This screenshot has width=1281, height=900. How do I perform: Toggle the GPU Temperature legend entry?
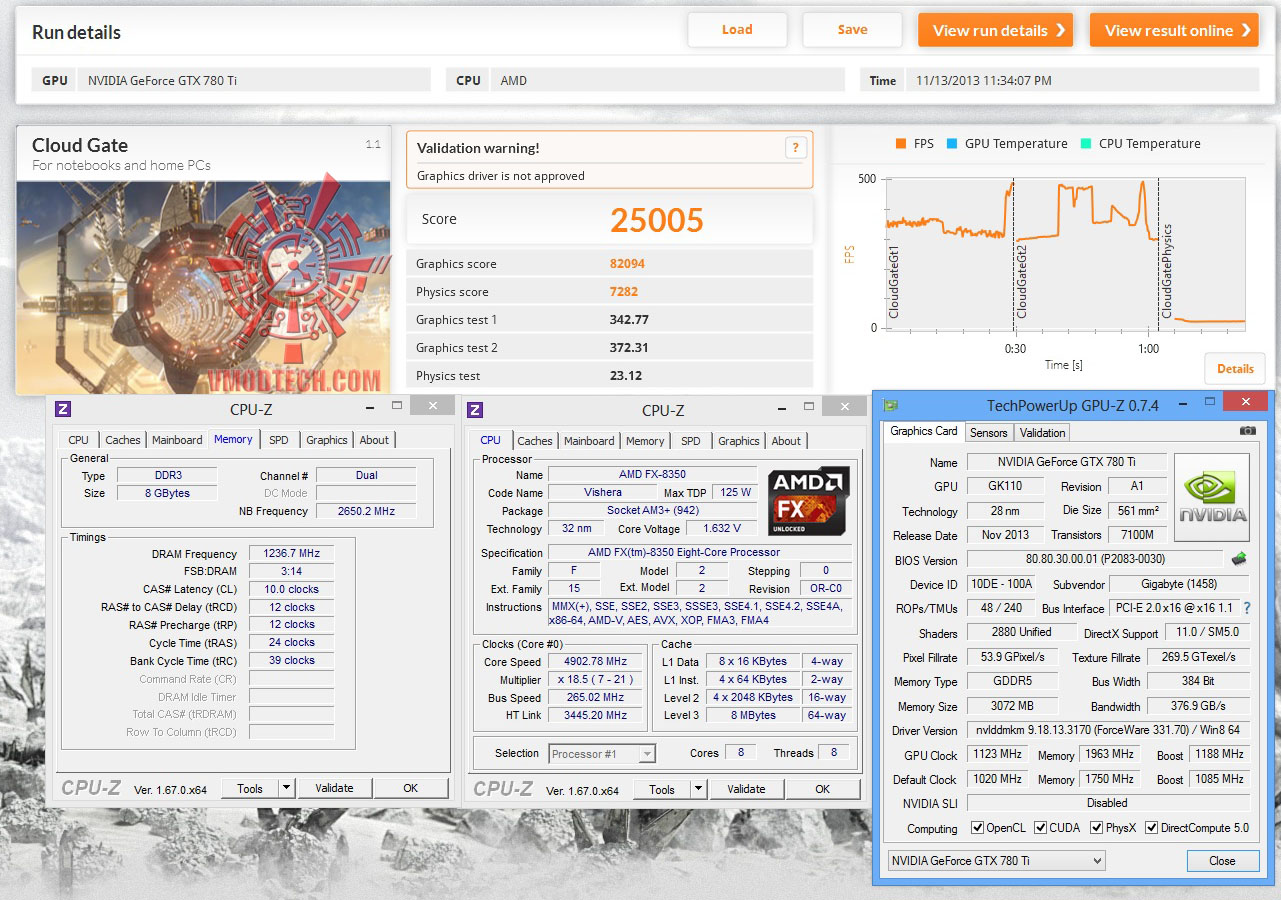point(1006,144)
